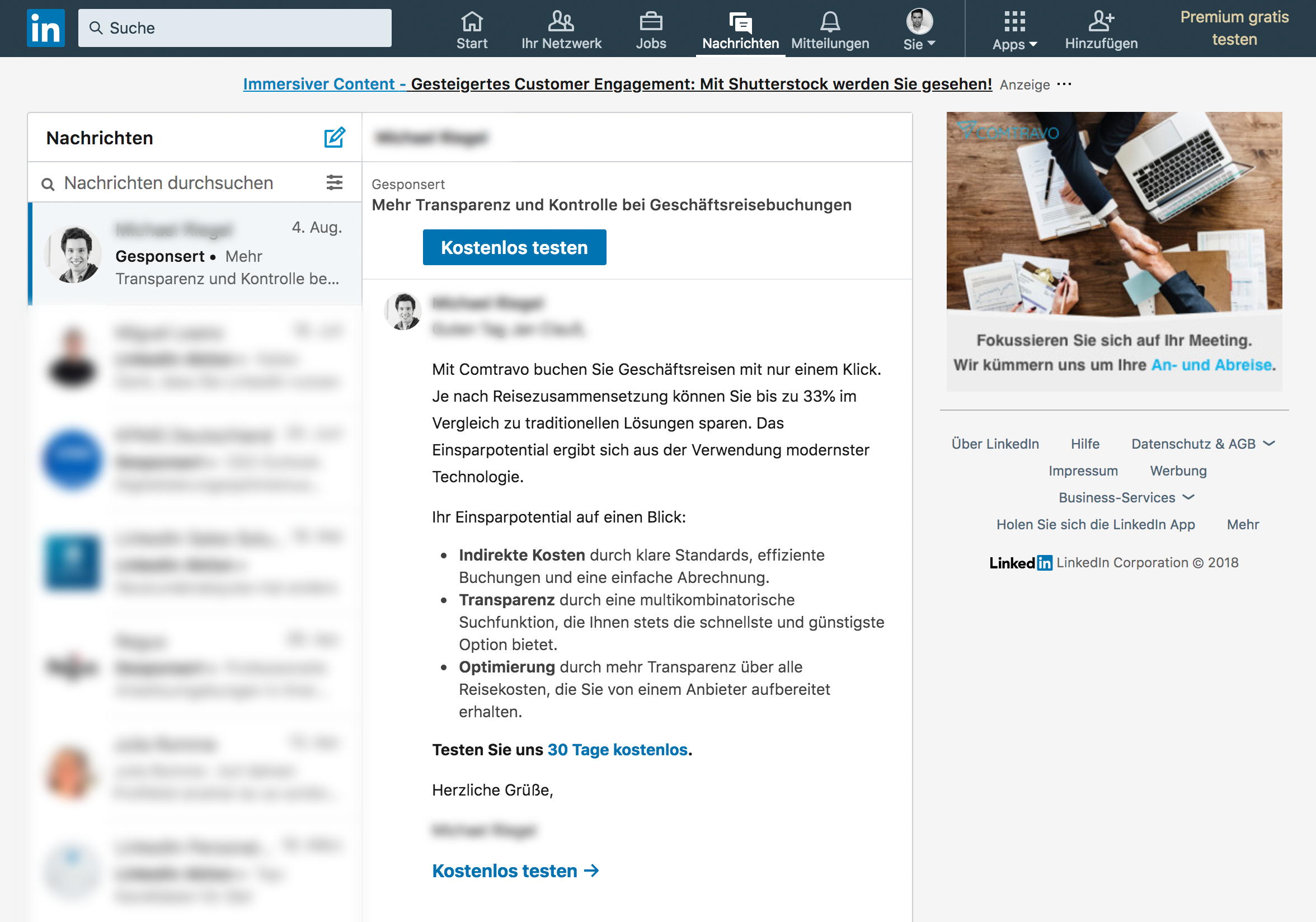Click the footer LinkedIn logo
This screenshot has width=1316, height=922.
(x=1020, y=563)
